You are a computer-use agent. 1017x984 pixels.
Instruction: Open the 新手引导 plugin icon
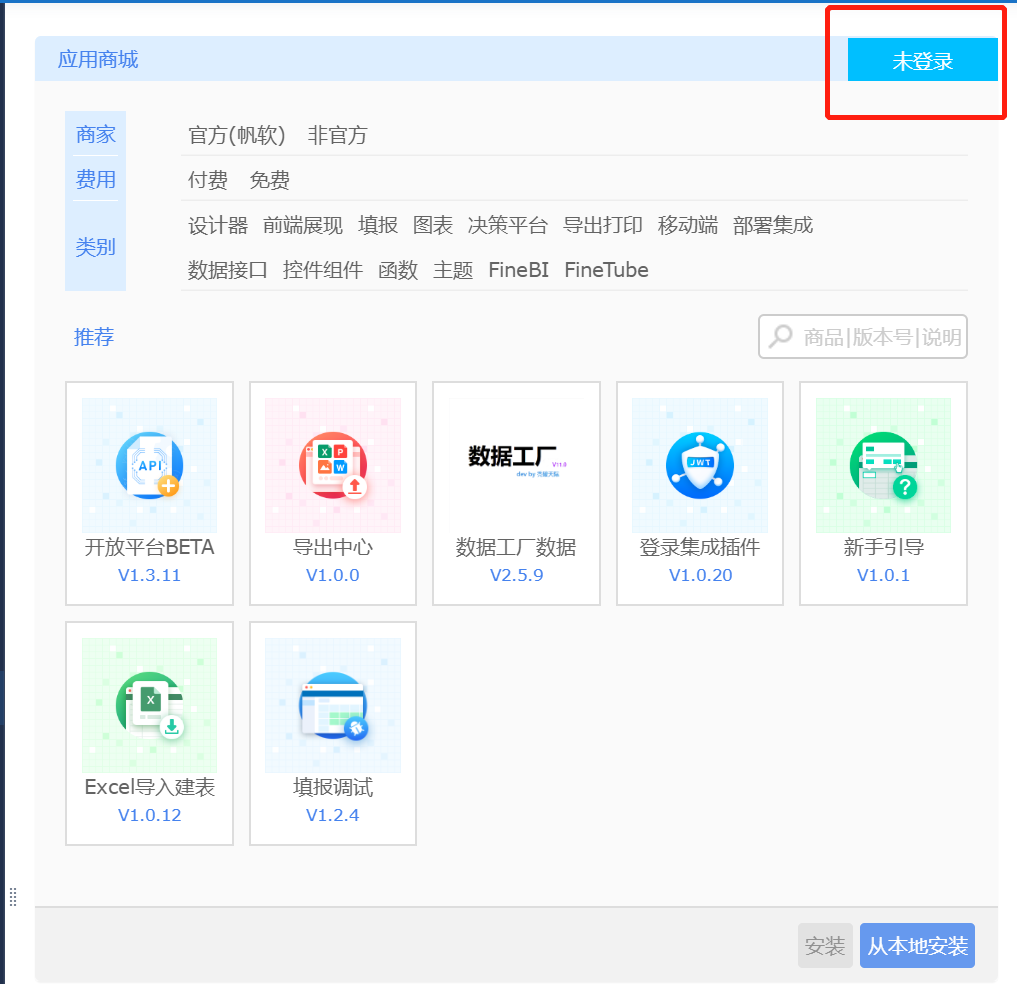883,465
